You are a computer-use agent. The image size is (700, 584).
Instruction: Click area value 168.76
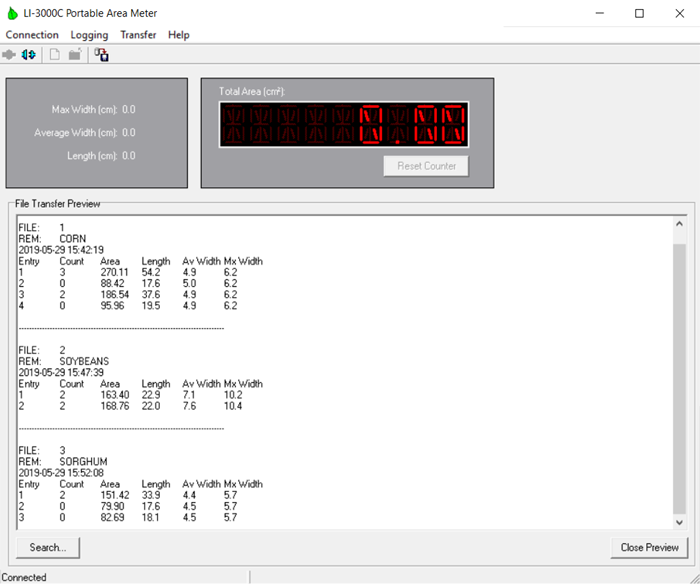115,406
